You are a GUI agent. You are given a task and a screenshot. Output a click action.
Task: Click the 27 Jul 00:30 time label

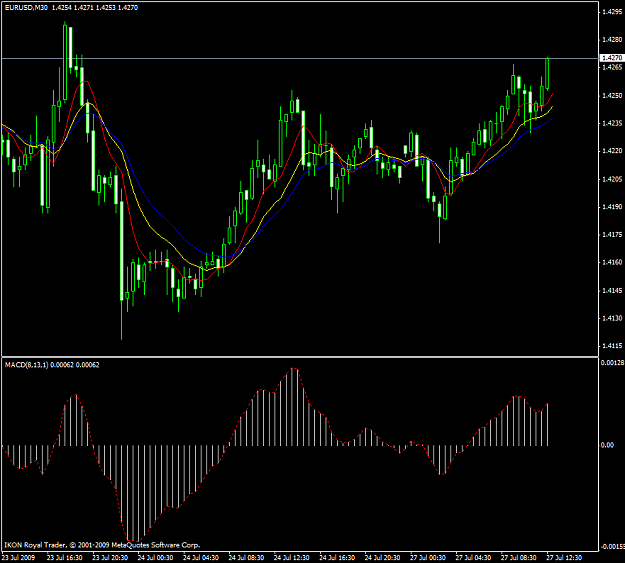click(x=428, y=557)
